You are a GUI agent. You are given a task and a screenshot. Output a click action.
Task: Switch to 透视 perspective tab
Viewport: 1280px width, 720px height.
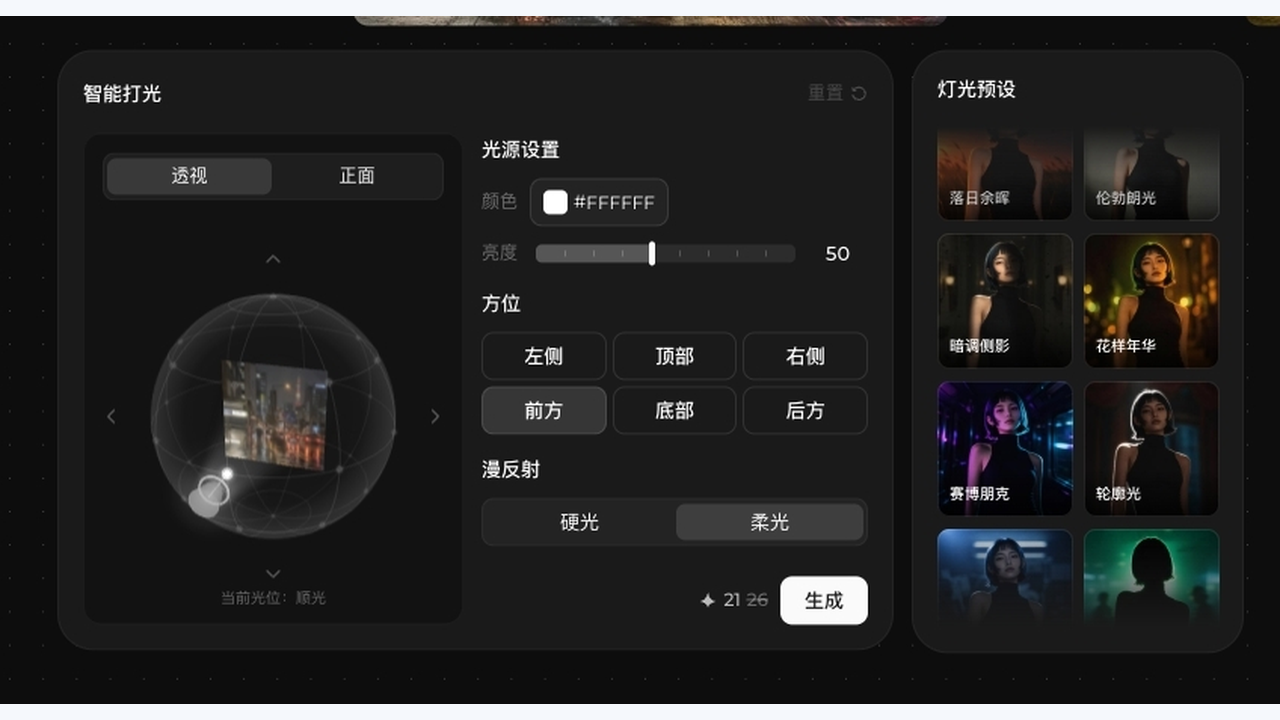point(189,176)
